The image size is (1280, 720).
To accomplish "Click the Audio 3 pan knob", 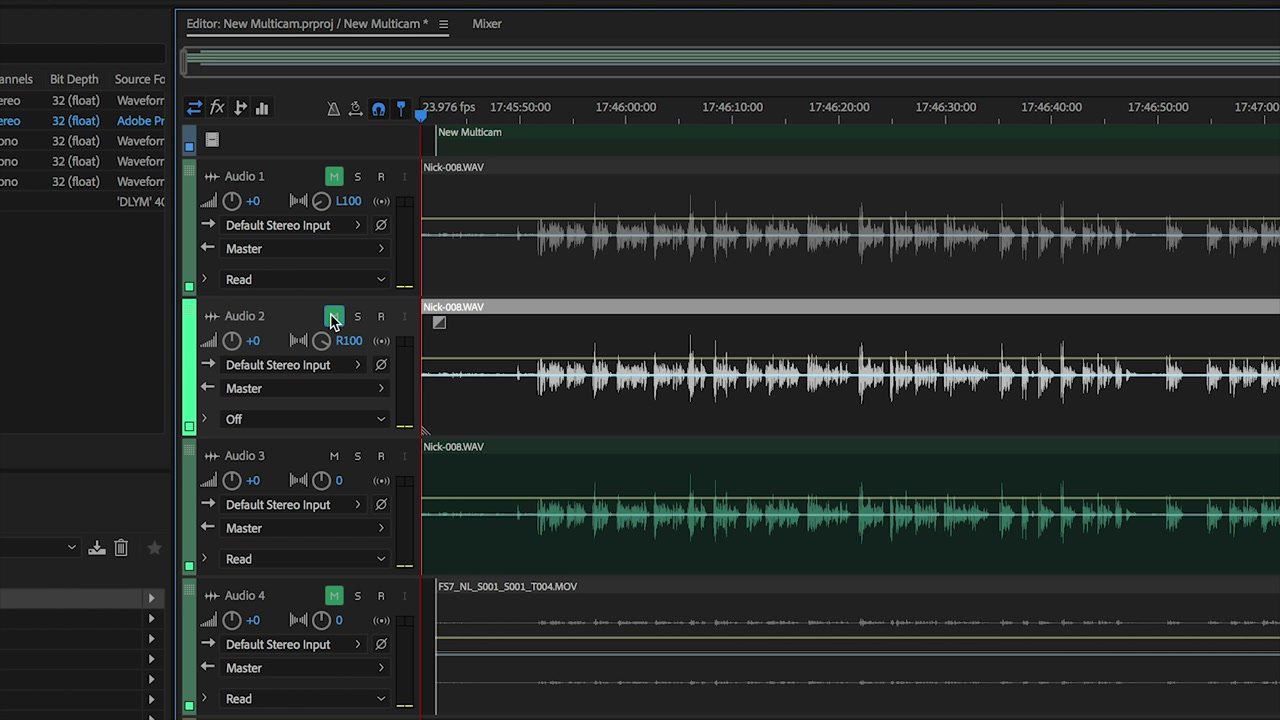I will pyautogui.click(x=321, y=481).
